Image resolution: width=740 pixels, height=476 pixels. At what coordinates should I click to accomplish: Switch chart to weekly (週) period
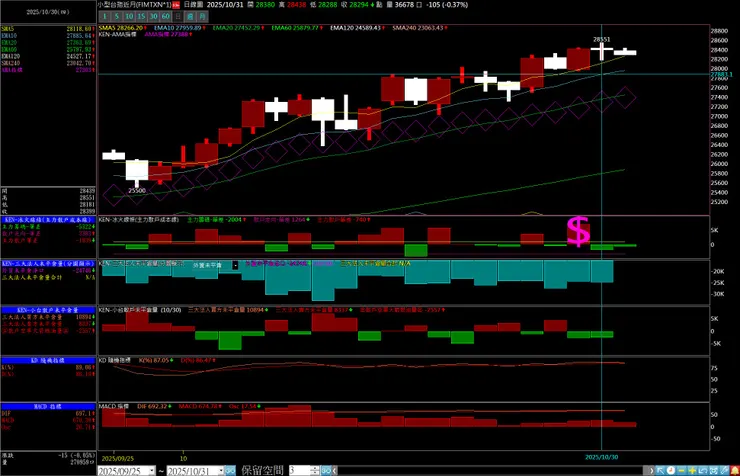pos(190,17)
